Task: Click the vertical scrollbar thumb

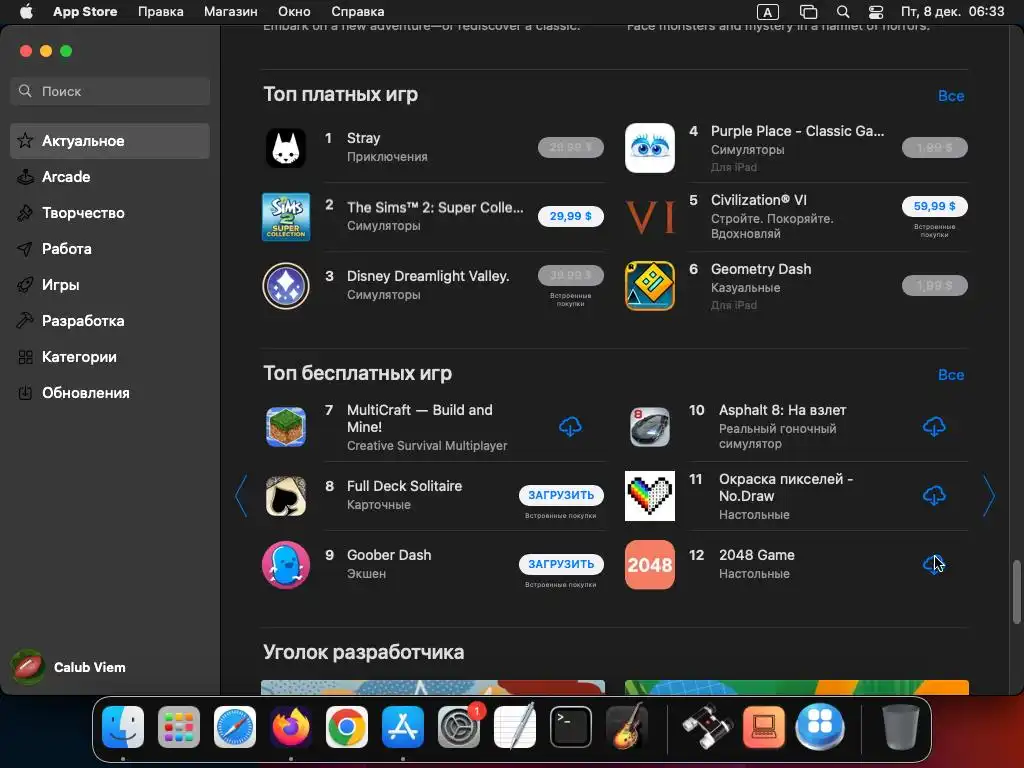Action: pos(1017,592)
